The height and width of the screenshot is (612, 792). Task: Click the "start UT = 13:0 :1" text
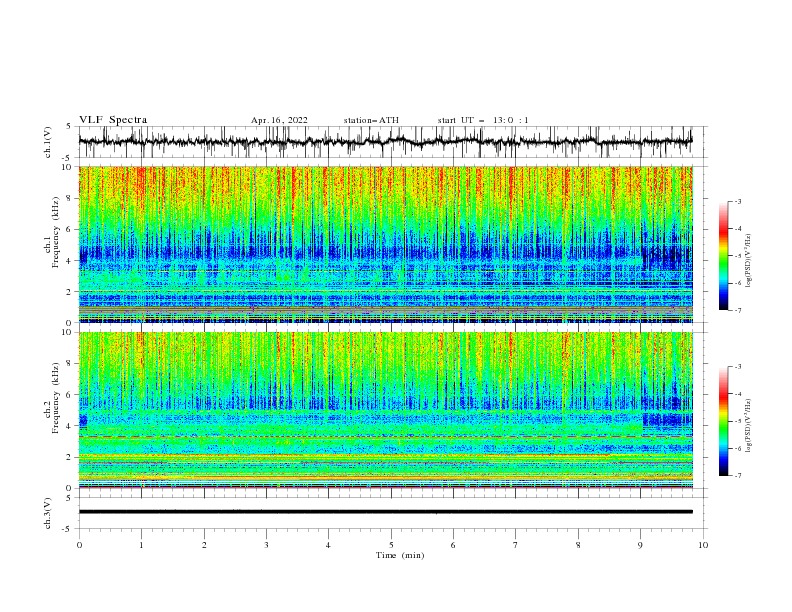tap(483, 120)
